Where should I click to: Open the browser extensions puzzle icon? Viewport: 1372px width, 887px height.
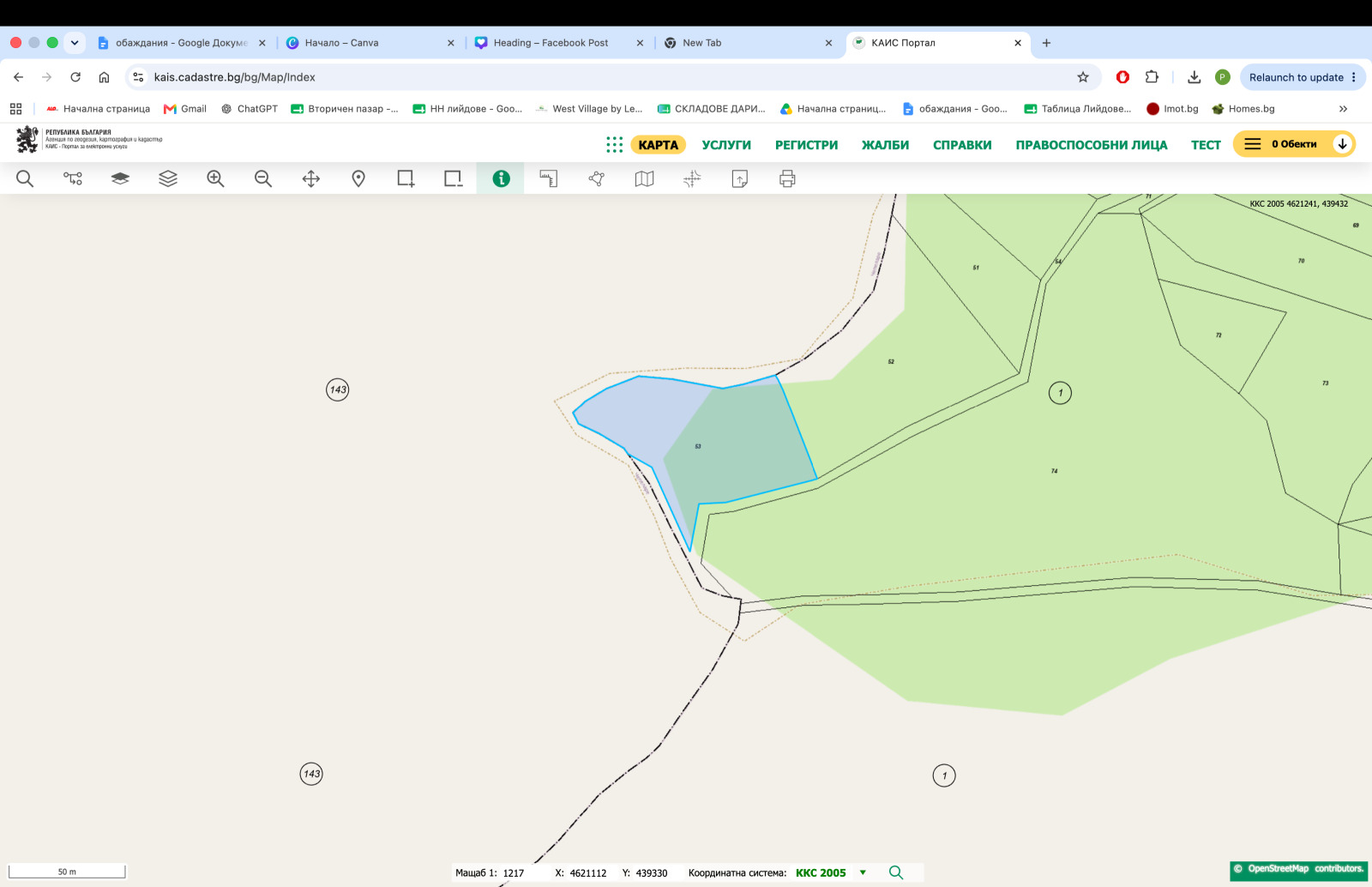tap(1152, 77)
